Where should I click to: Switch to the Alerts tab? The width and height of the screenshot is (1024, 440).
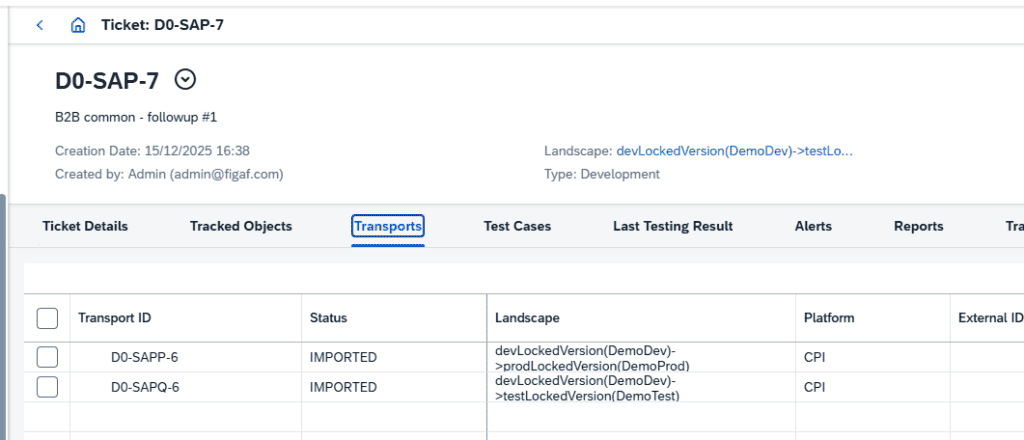click(813, 227)
